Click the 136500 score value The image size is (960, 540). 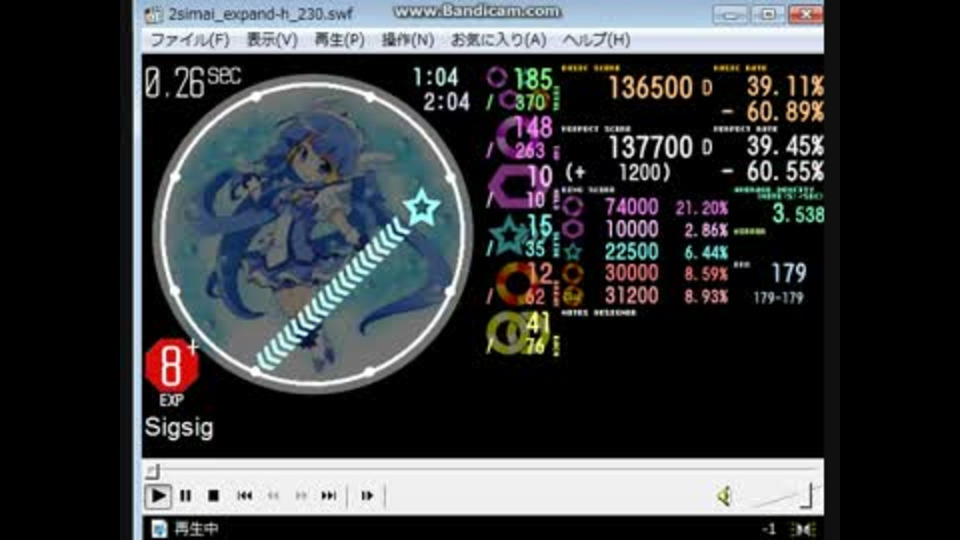(651, 88)
